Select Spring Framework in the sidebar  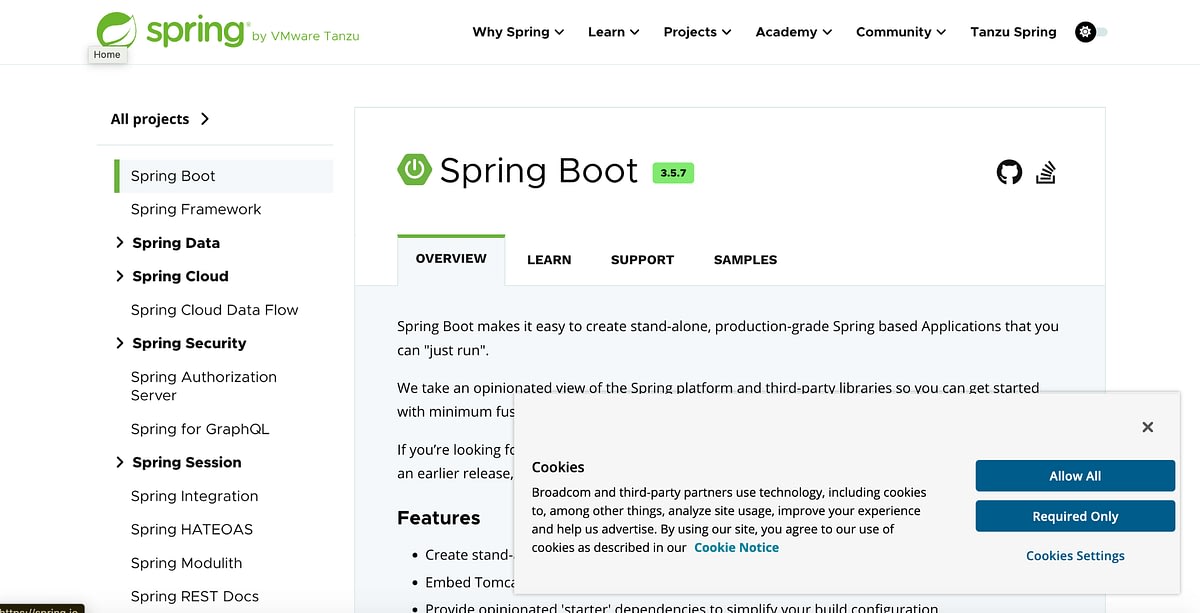tap(196, 209)
